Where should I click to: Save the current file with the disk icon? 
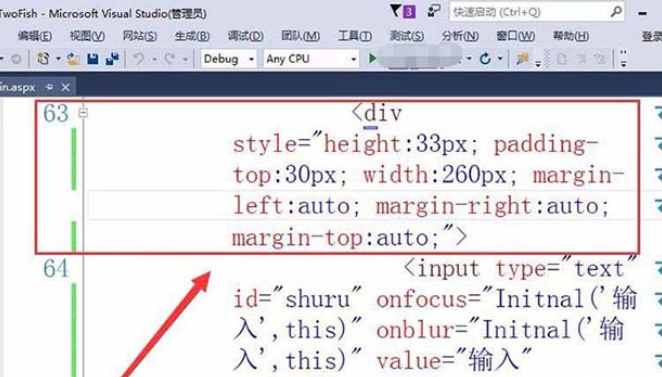coord(93,59)
